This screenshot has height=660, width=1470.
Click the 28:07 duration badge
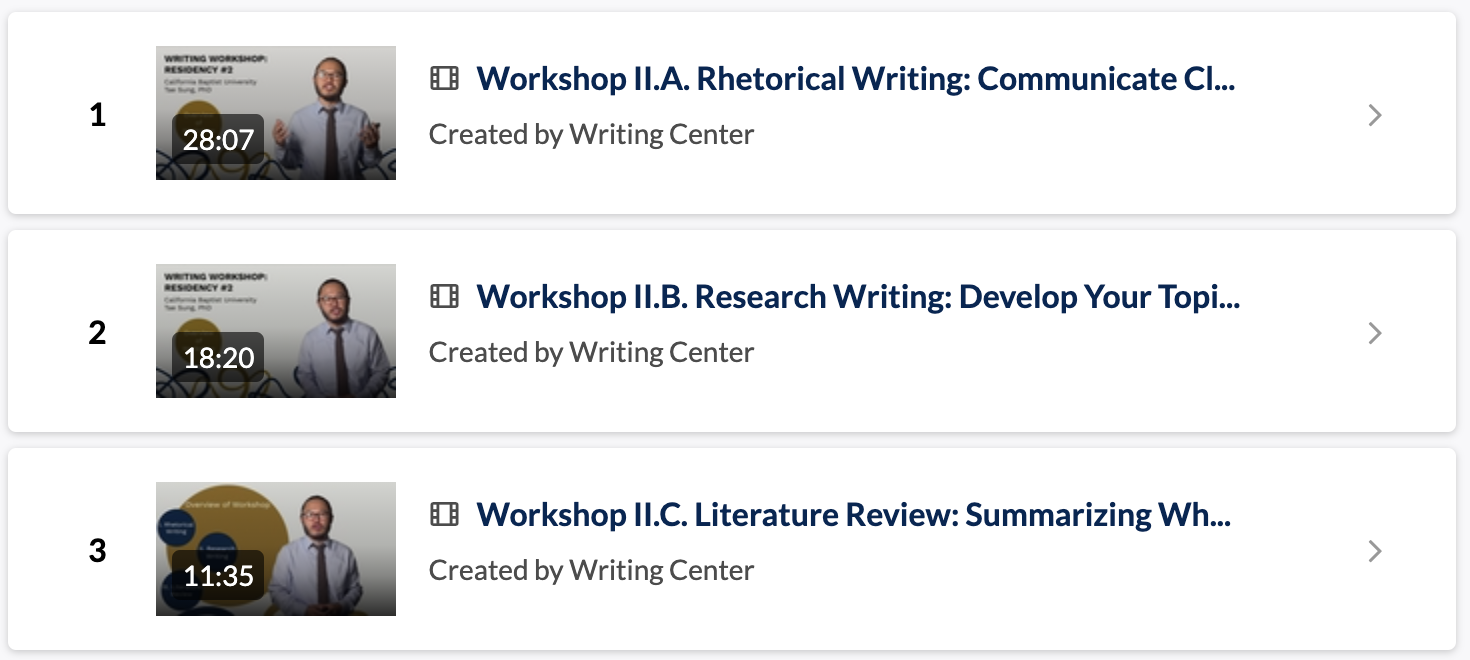(x=218, y=140)
